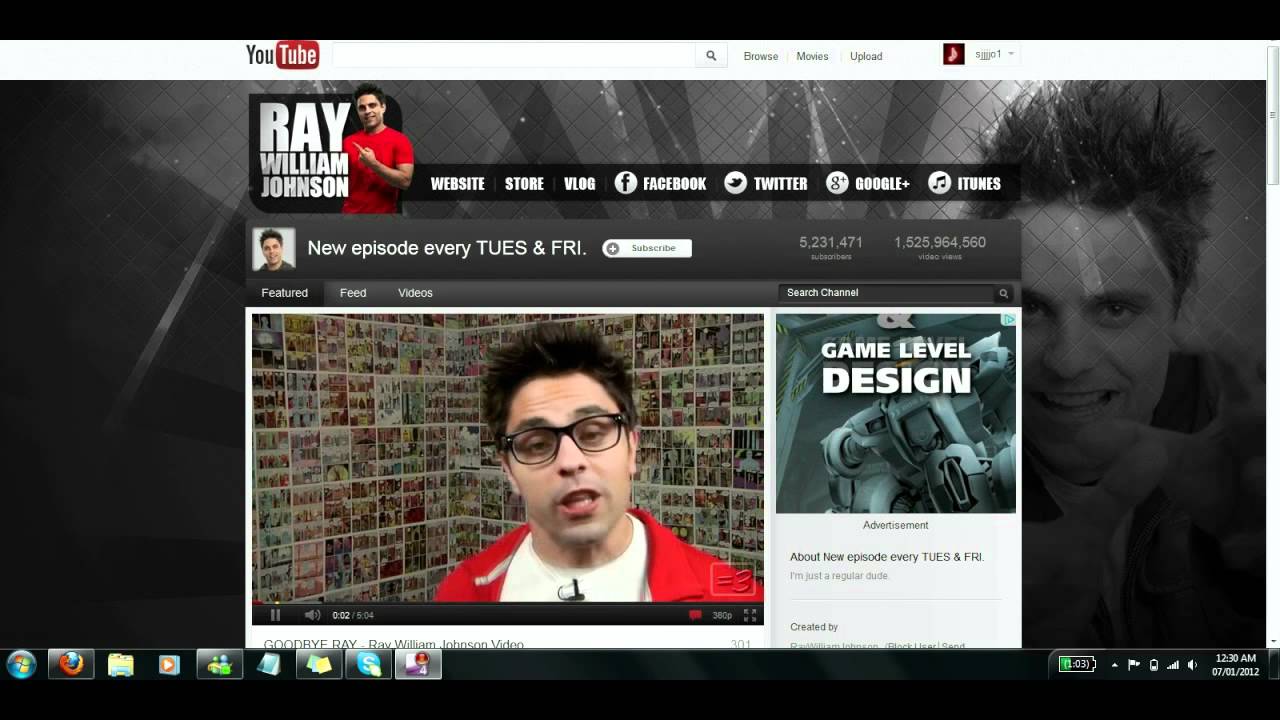Open the screen recorder taskbar icon
The image size is (1280, 720).
click(x=418, y=664)
